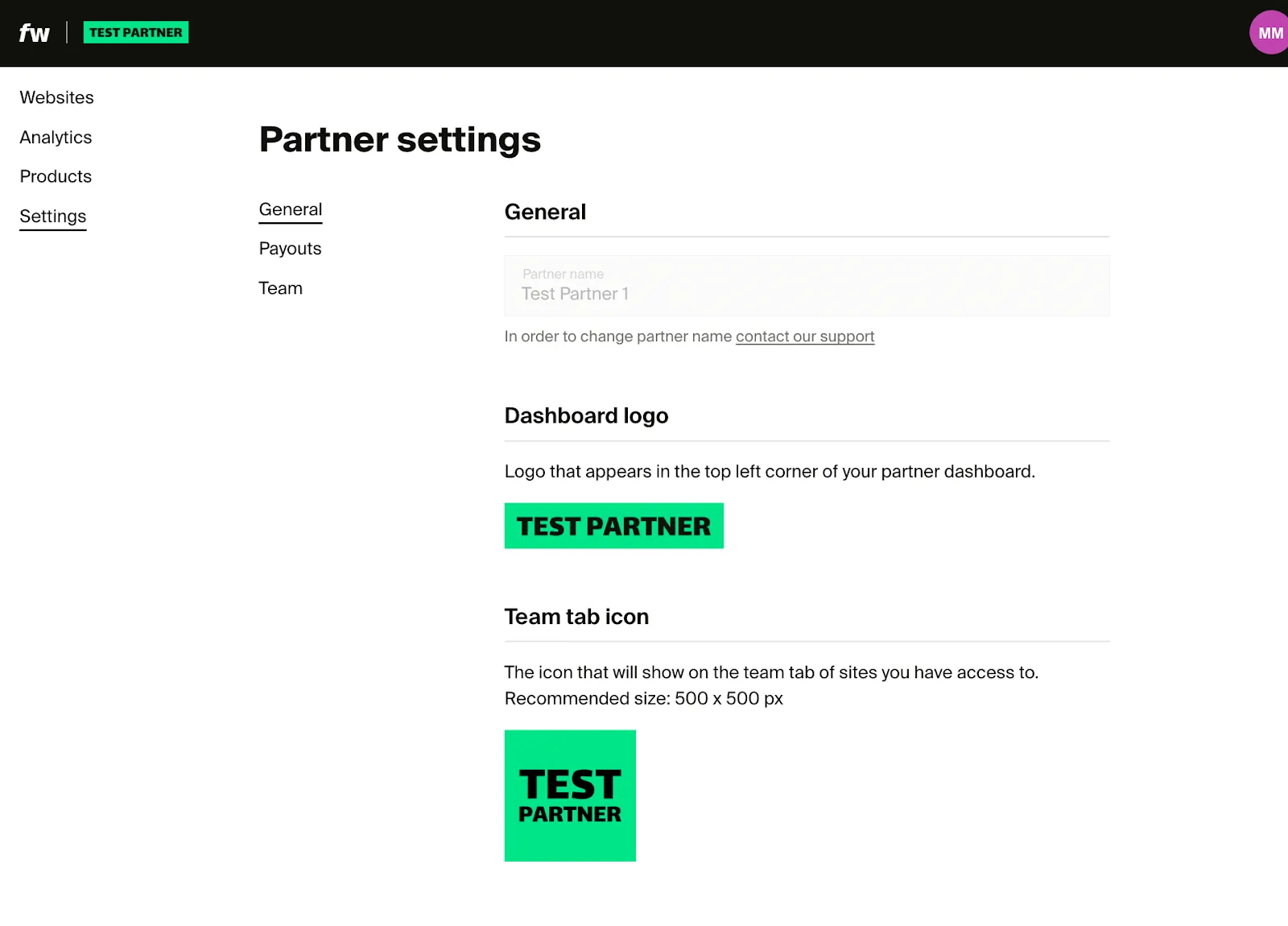Open the Payouts settings tab
The image size is (1288, 926).
(290, 249)
